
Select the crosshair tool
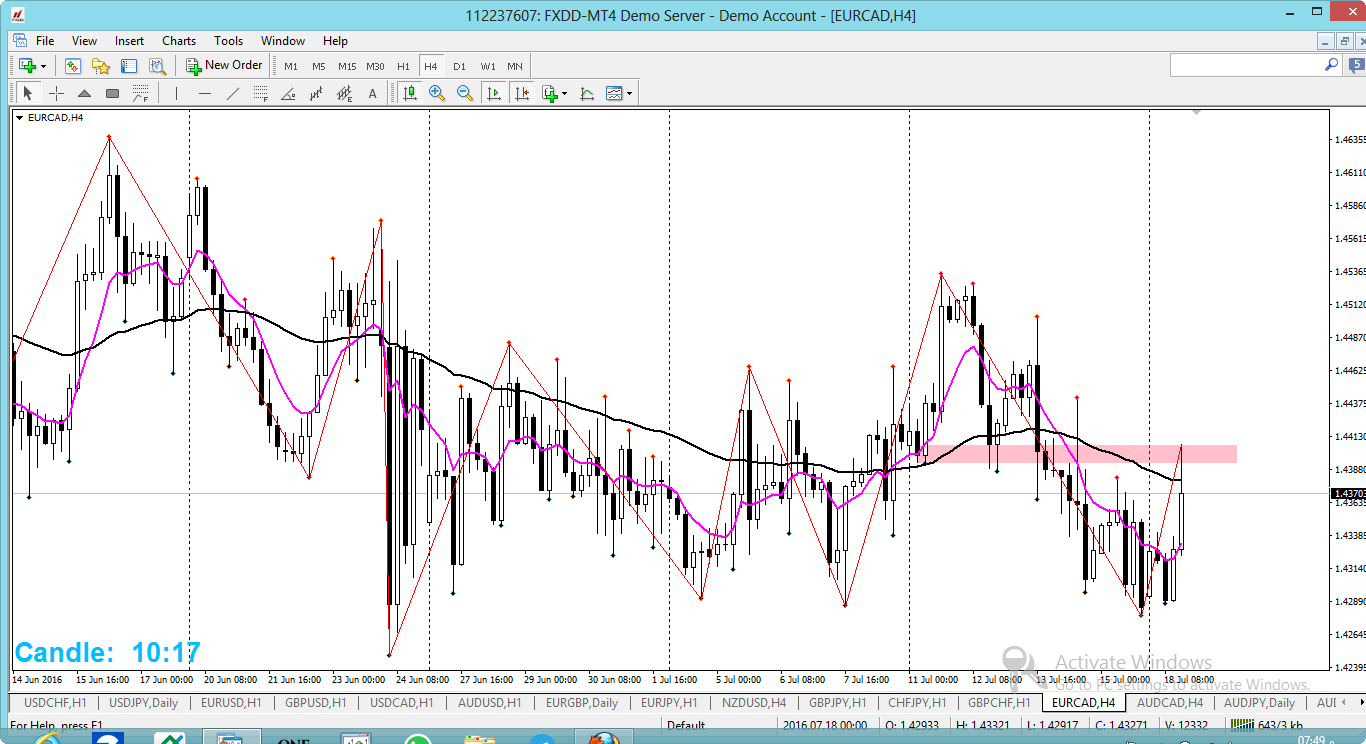(x=56, y=93)
